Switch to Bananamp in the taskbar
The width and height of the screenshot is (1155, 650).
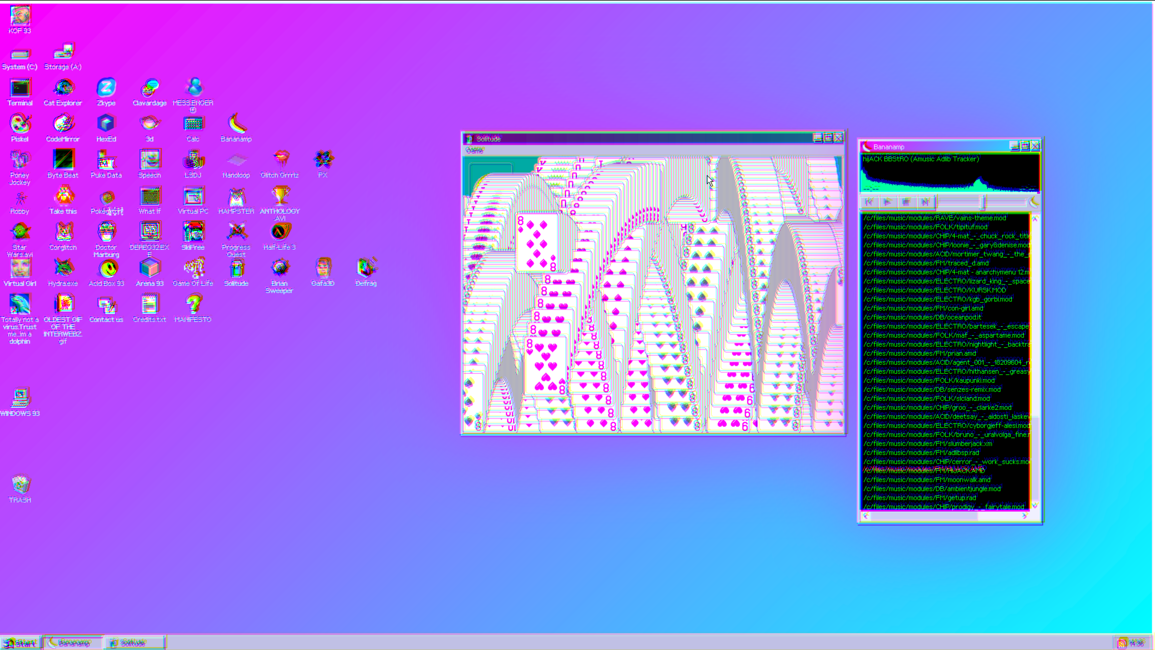coord(71,643)
